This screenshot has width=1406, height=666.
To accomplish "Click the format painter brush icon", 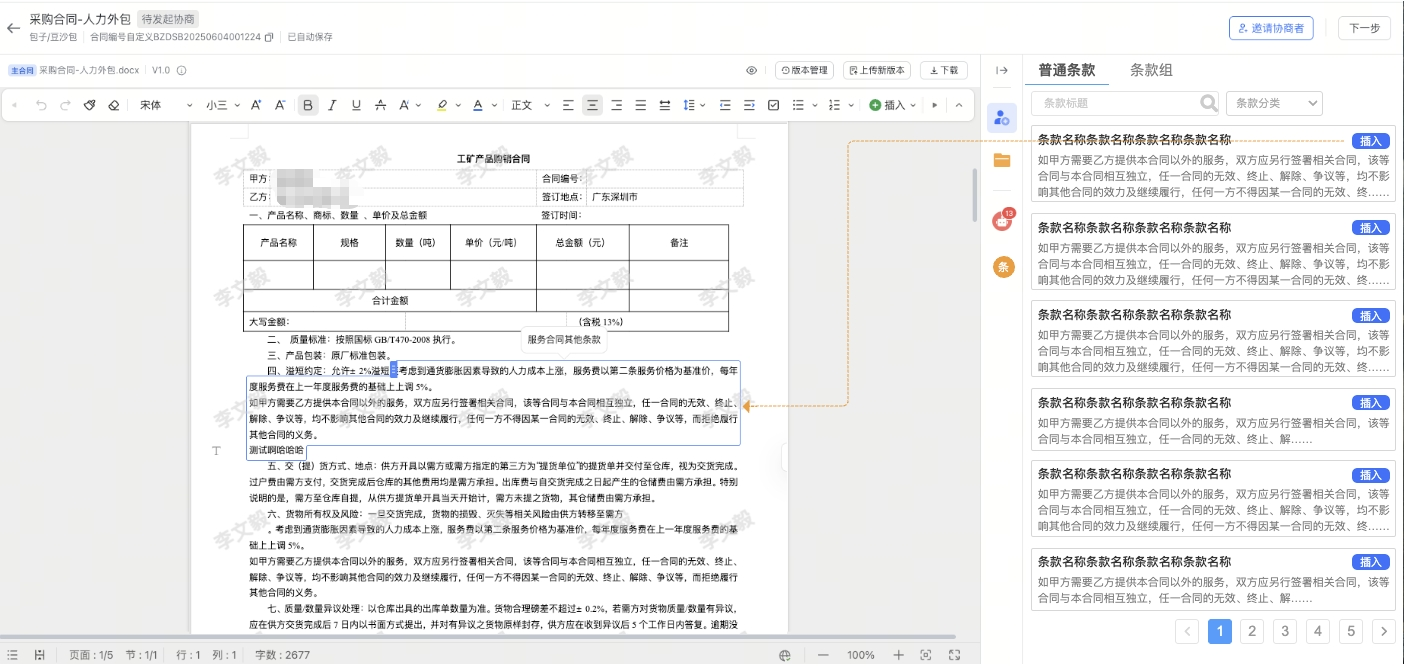I will coord(89,105).
